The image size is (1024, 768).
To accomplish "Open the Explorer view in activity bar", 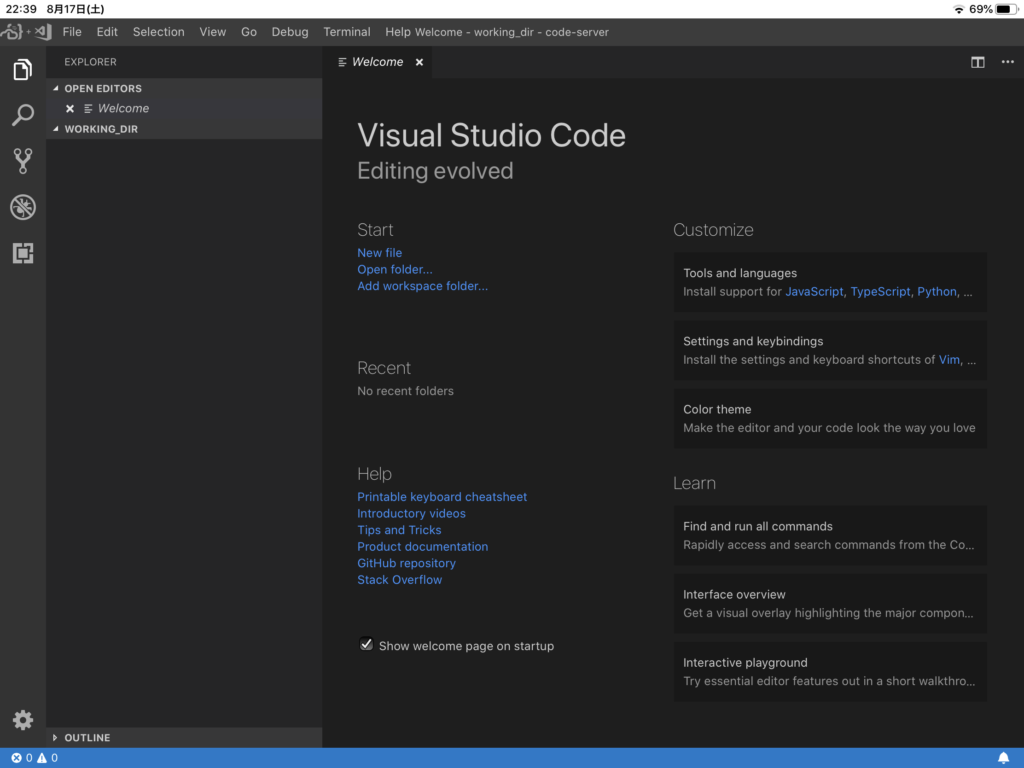I will [x=23, y=69].
